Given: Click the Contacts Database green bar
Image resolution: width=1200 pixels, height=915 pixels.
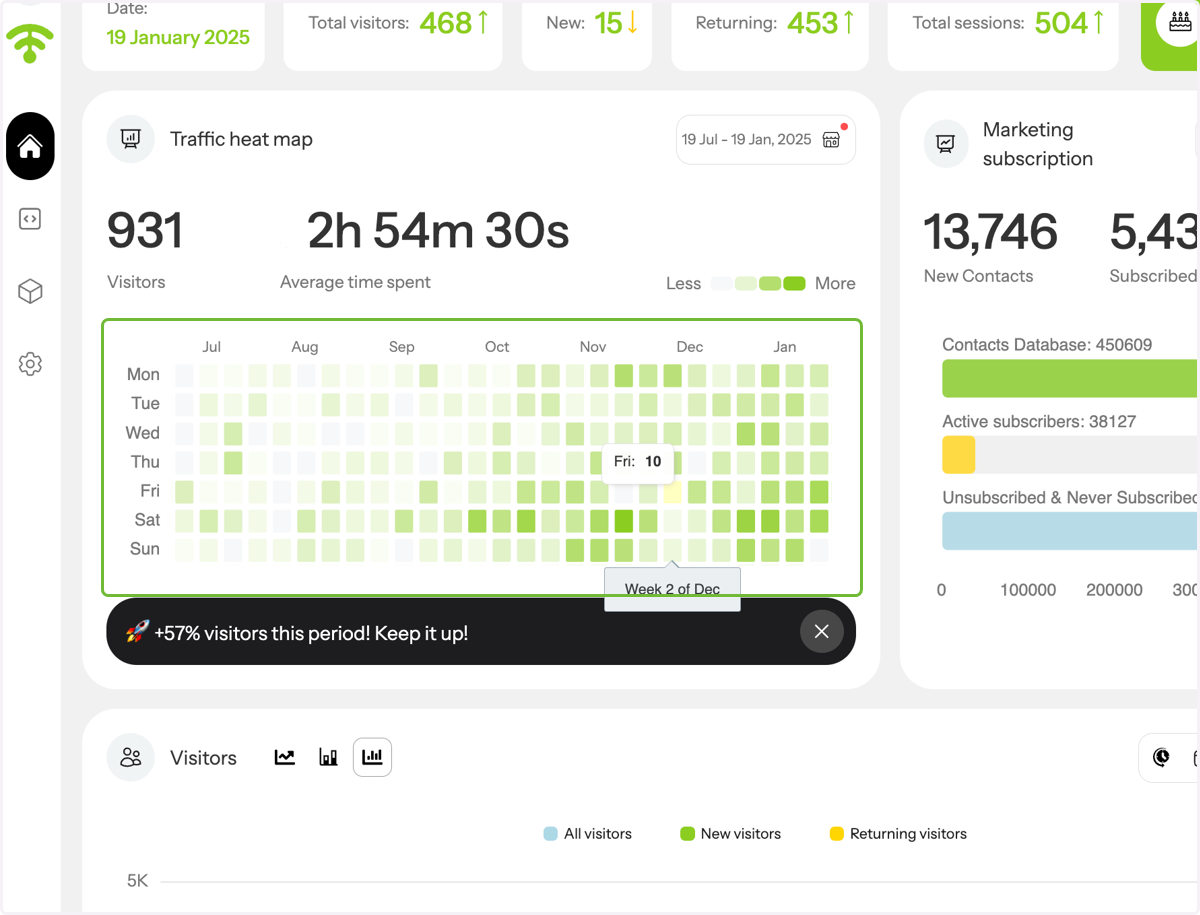Looking at the screenshot, I should pyautogui.click(x=1070, y=379).
